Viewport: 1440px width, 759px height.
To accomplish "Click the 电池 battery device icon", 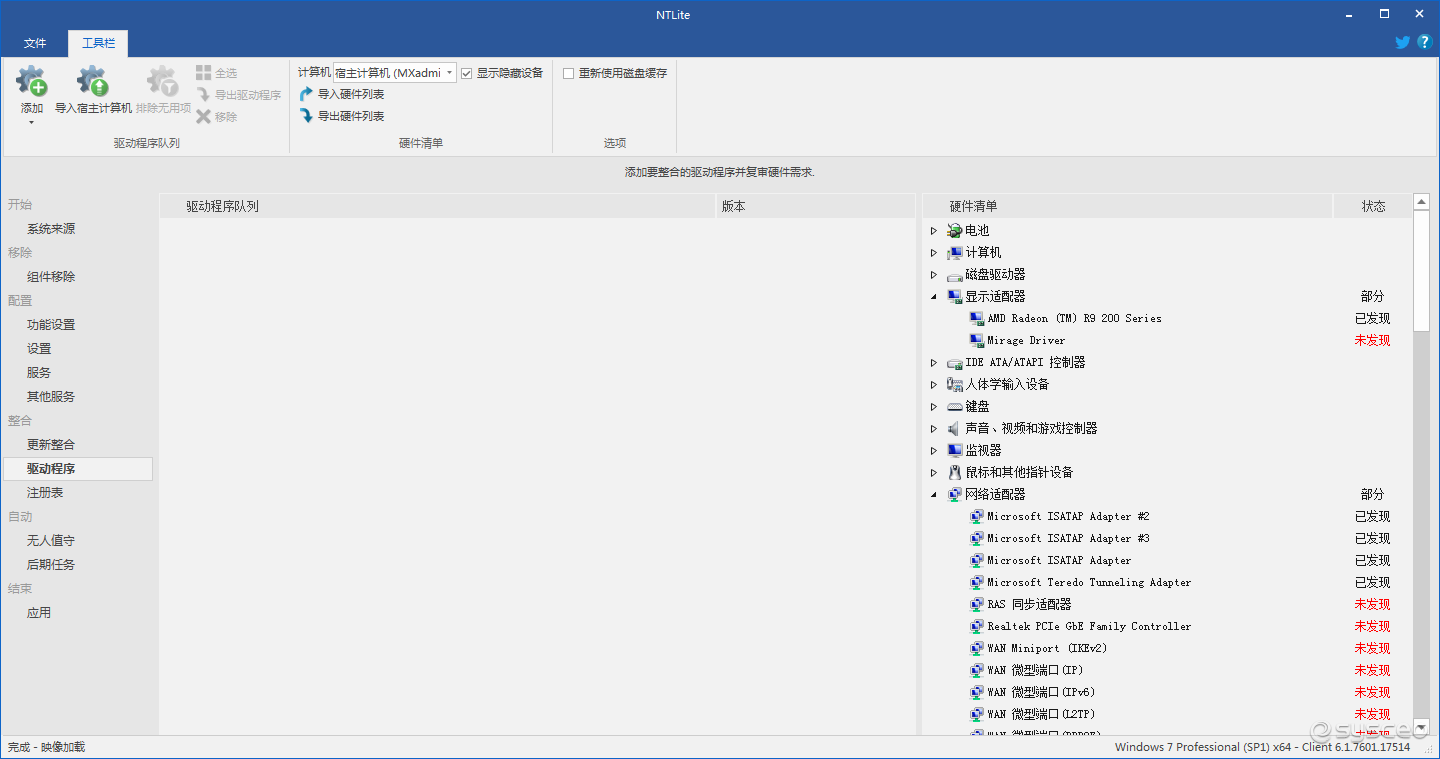I will coord(955,231).
